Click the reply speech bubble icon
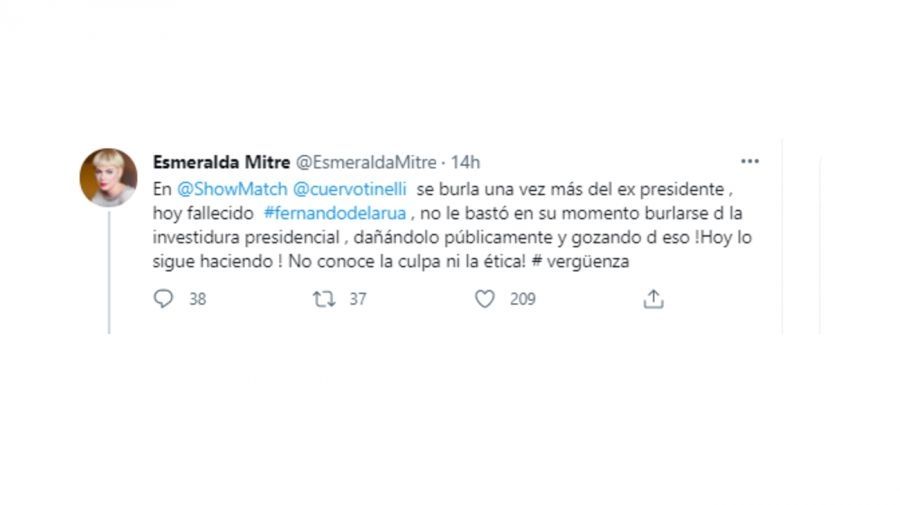Viewport: 900px width, 505px height. (x=164, y=298)
